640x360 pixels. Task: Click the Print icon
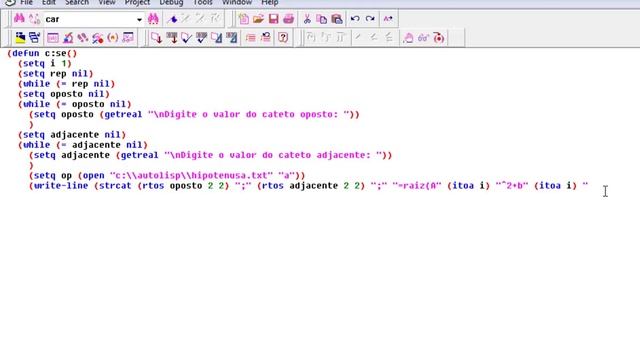[x=289, y=19]
